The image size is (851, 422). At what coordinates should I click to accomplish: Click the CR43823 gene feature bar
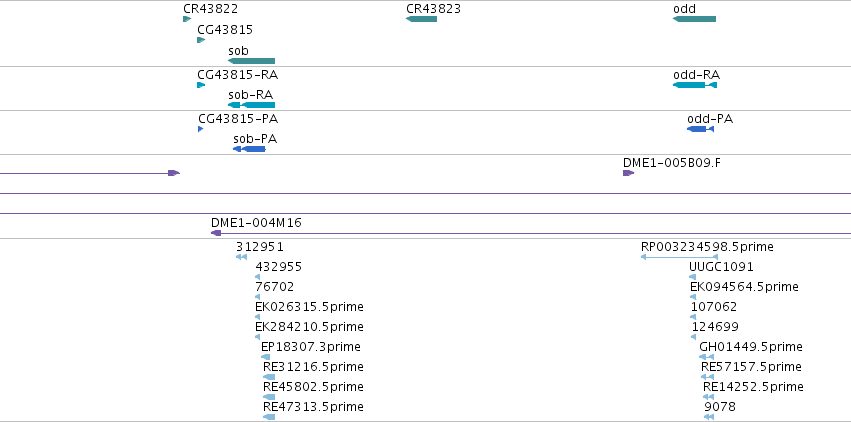[x=421, y=19]
